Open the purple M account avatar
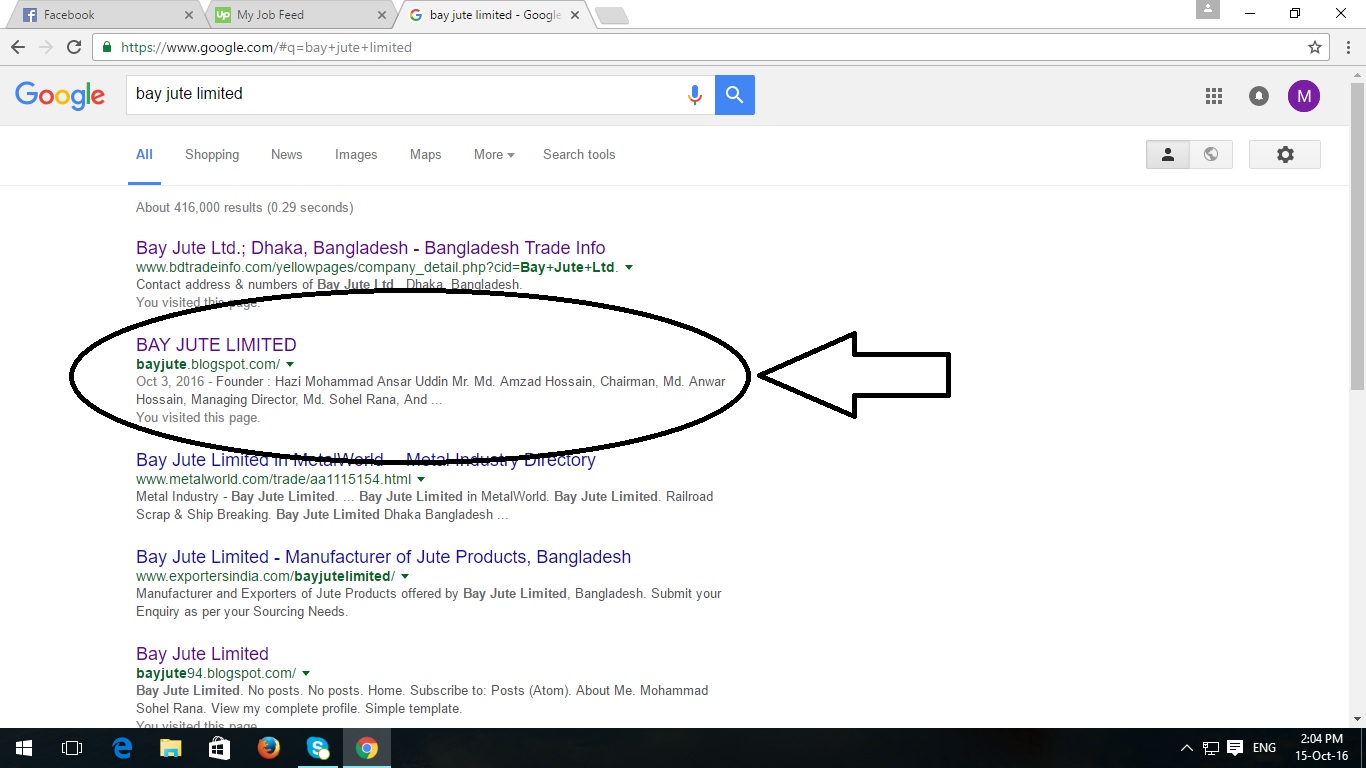1366x768 pixels. 1304,96
